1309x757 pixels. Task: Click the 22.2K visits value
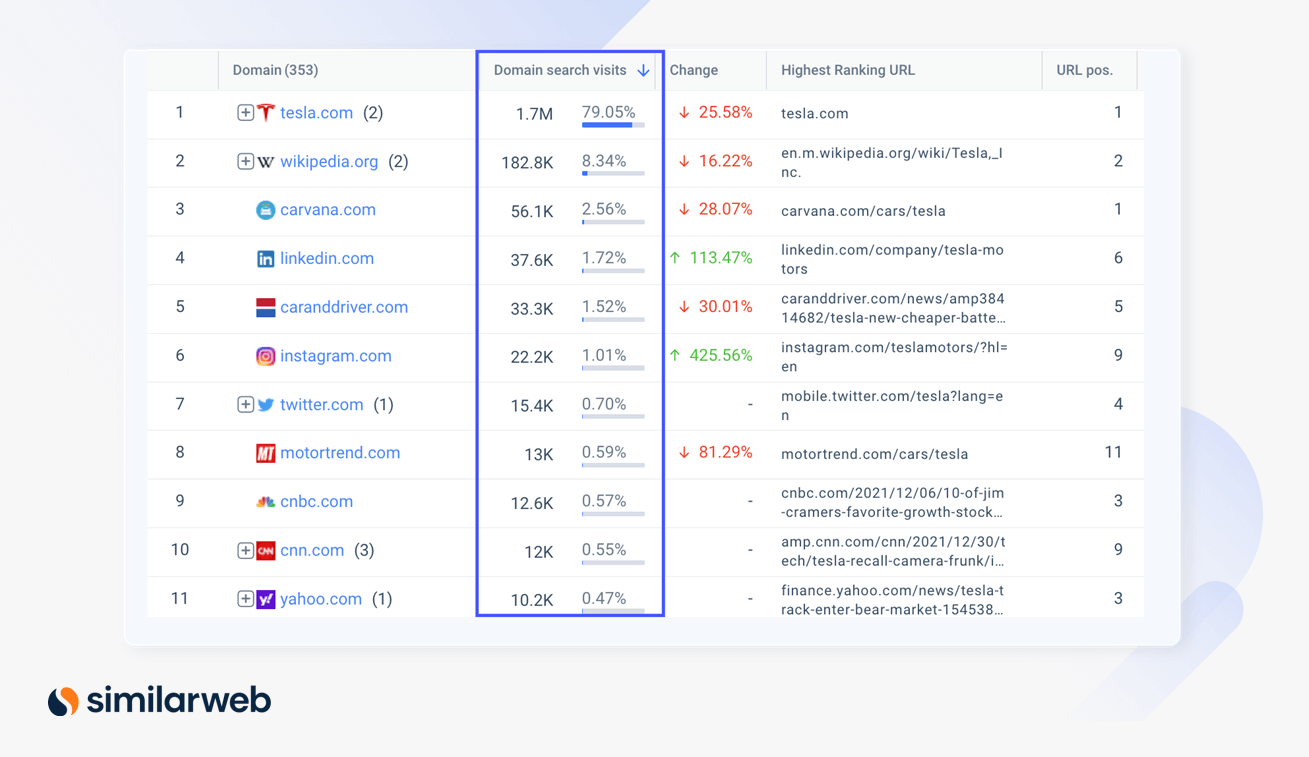(532, 357)
